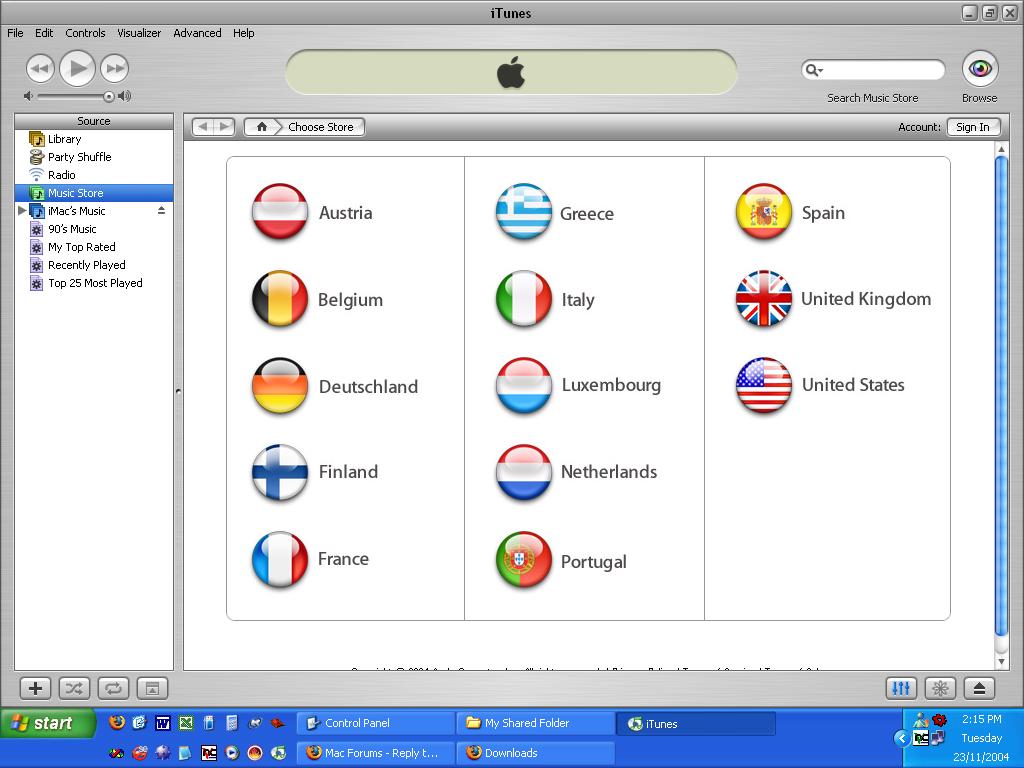Eject iMac's Music shared library
This screenshot has height=768, width=1024.
click(161, 210)
